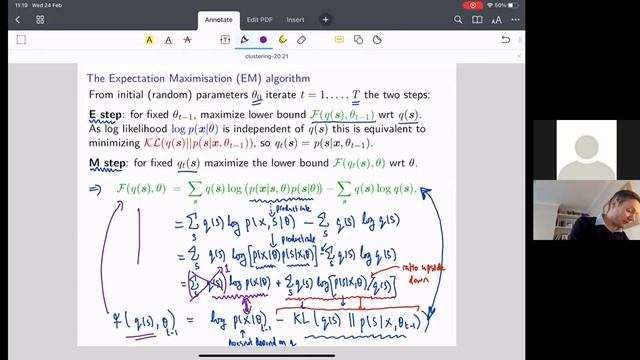The height and width of the screenshot is (360, 640).
Task: Tap the screen recording red indicator
Action: coord(473,5)
